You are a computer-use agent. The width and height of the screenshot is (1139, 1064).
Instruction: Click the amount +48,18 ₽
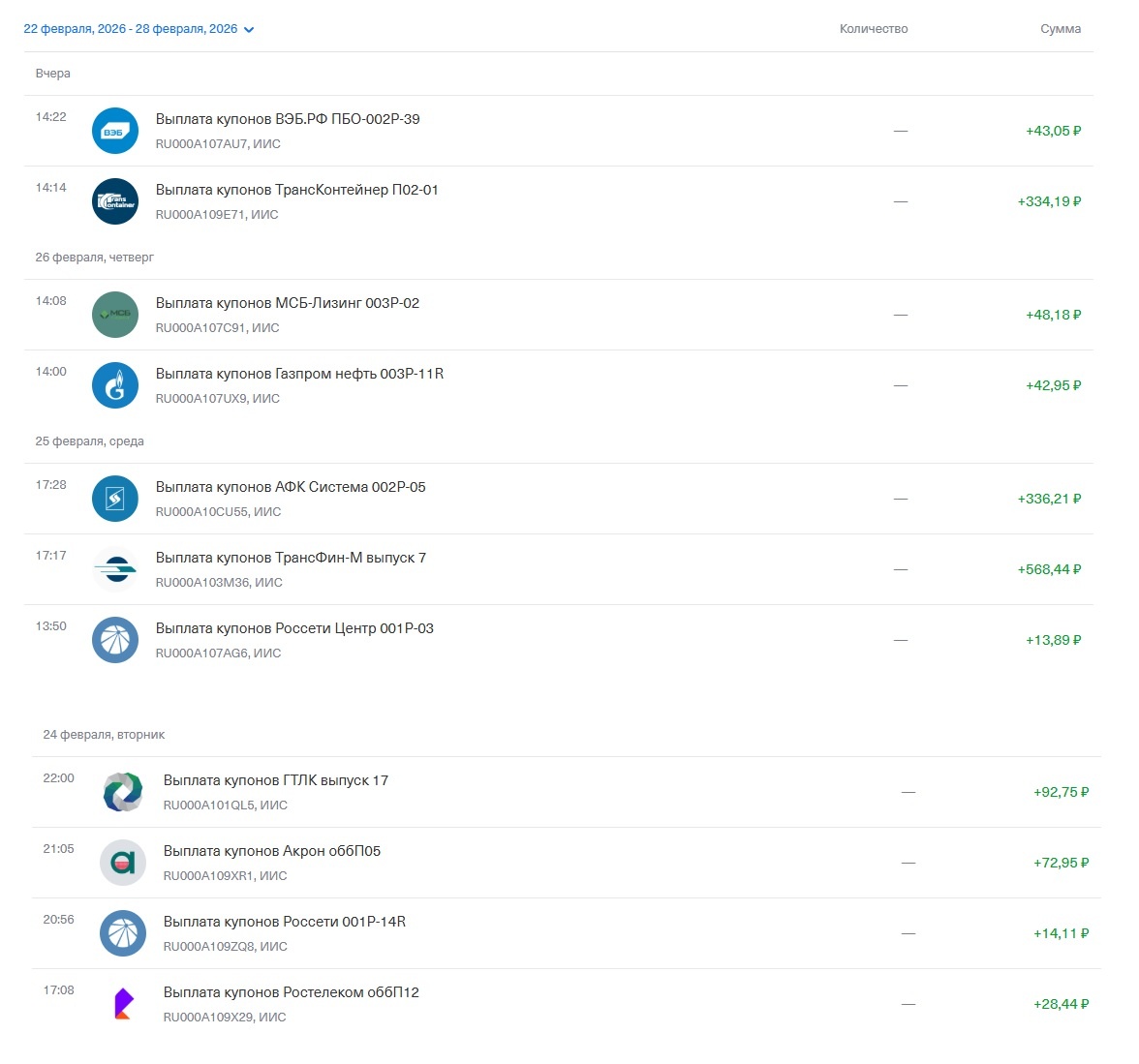1054,315
